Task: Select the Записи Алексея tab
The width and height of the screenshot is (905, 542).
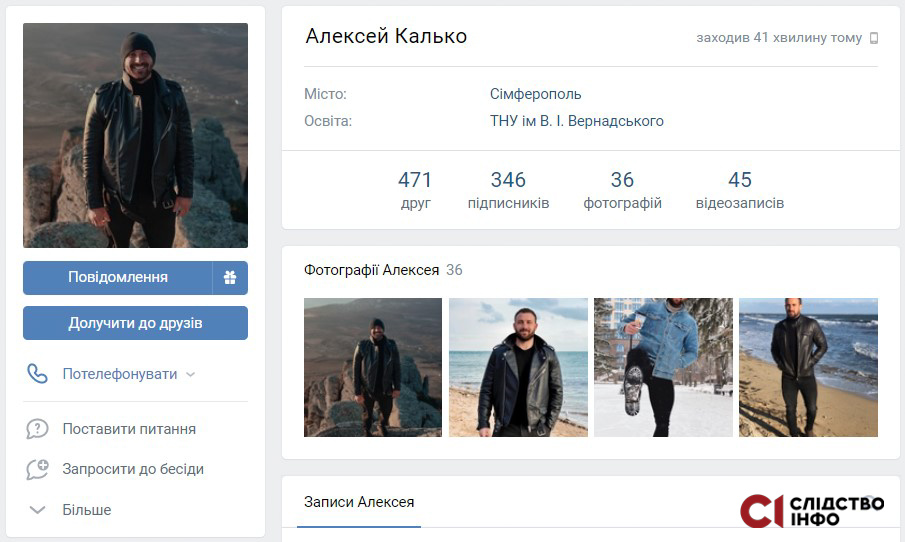Action: [359, 502]
